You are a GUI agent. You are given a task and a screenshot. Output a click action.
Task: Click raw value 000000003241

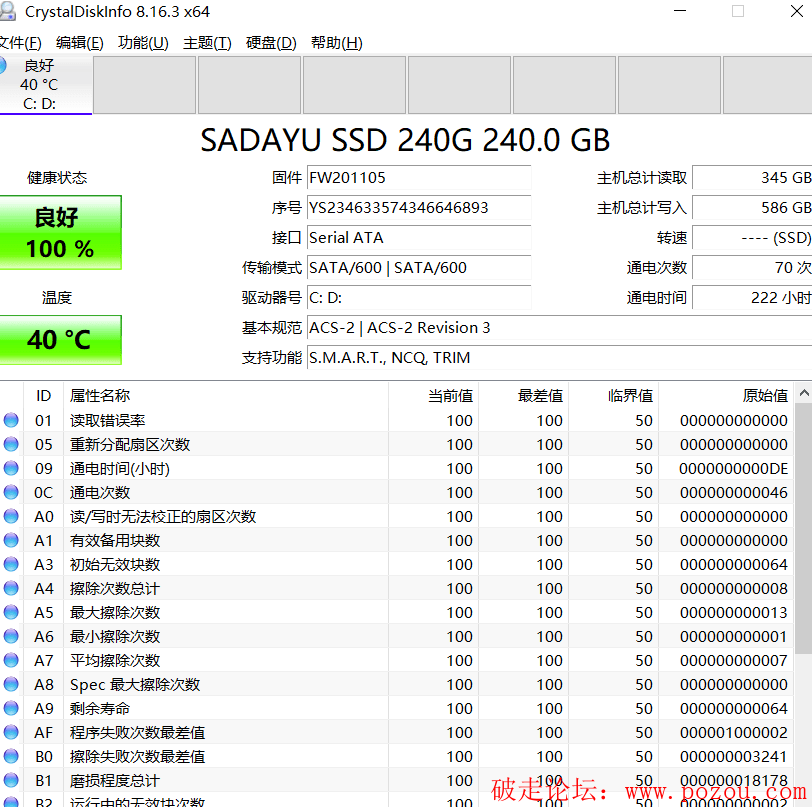(x=734, y=756)
